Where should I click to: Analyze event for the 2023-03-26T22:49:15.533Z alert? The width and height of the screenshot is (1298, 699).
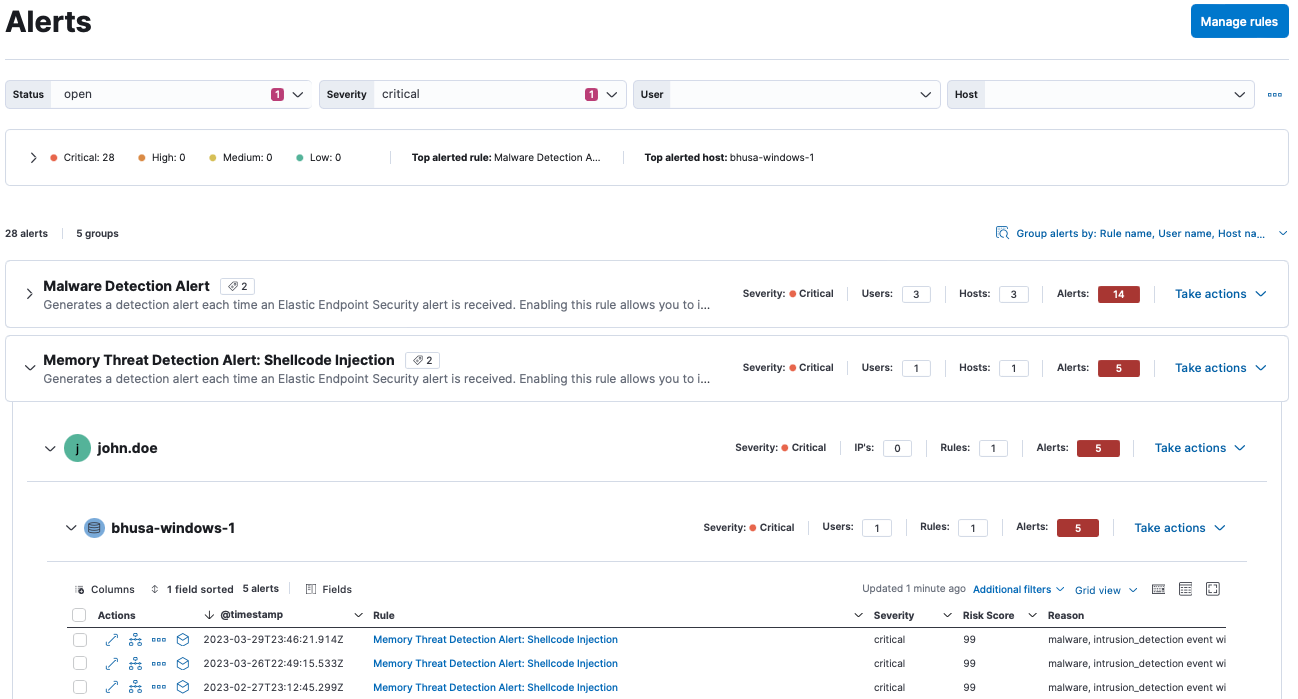click(x=135, y=663)
